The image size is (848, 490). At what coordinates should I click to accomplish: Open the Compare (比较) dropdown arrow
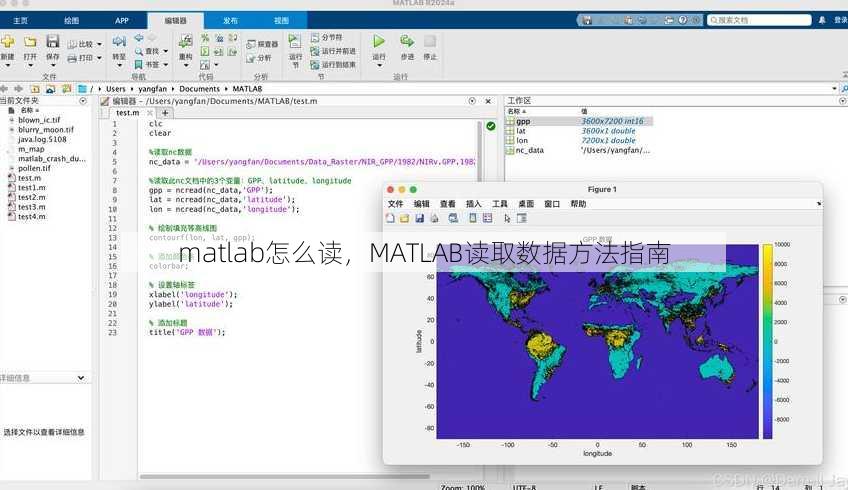[100, 44]
